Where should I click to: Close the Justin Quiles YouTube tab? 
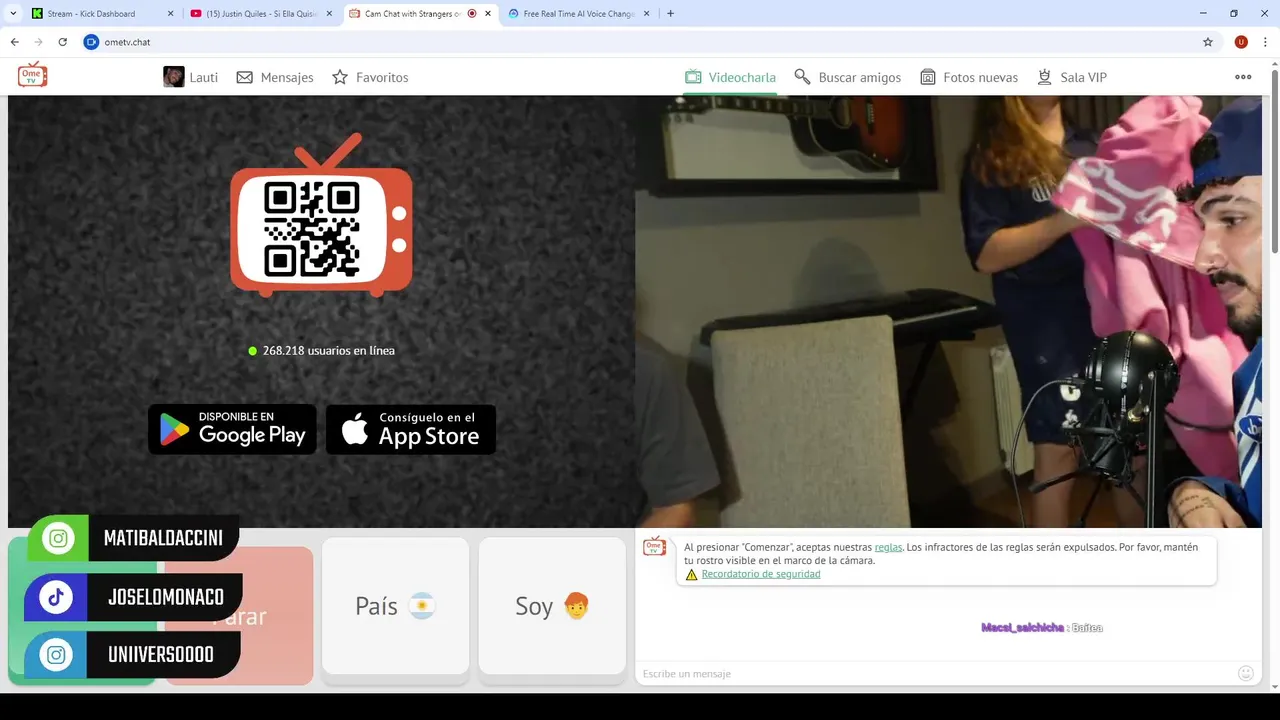pos(329,14)
